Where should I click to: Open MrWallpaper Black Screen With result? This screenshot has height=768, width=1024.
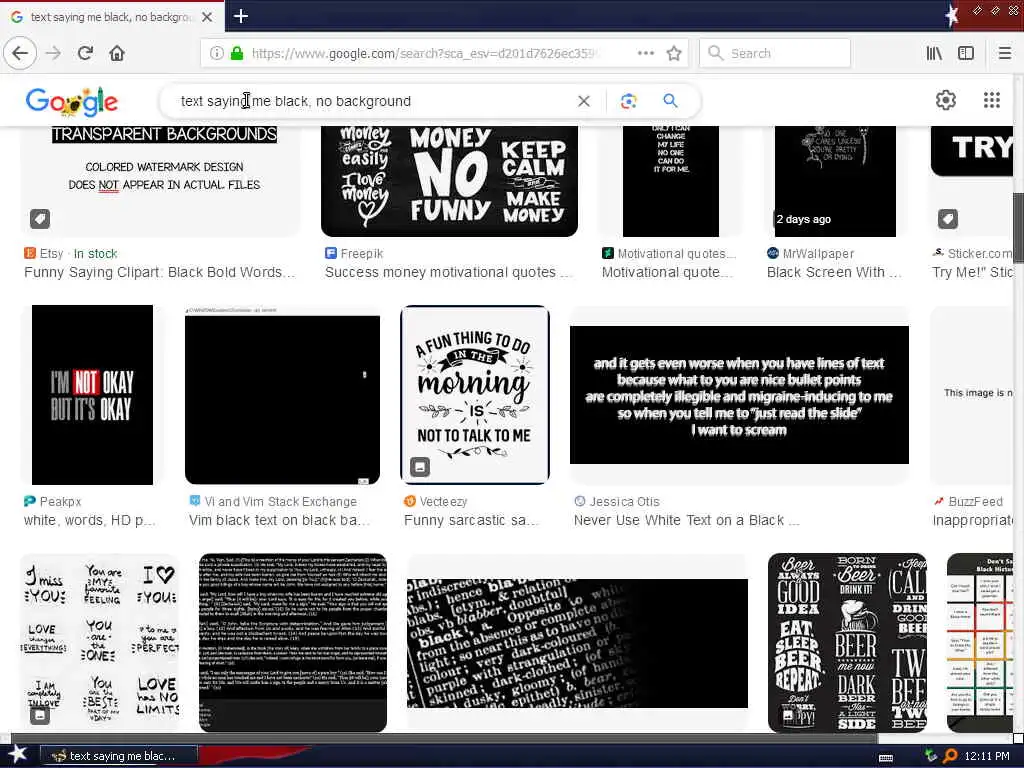(x=833, y=272)
